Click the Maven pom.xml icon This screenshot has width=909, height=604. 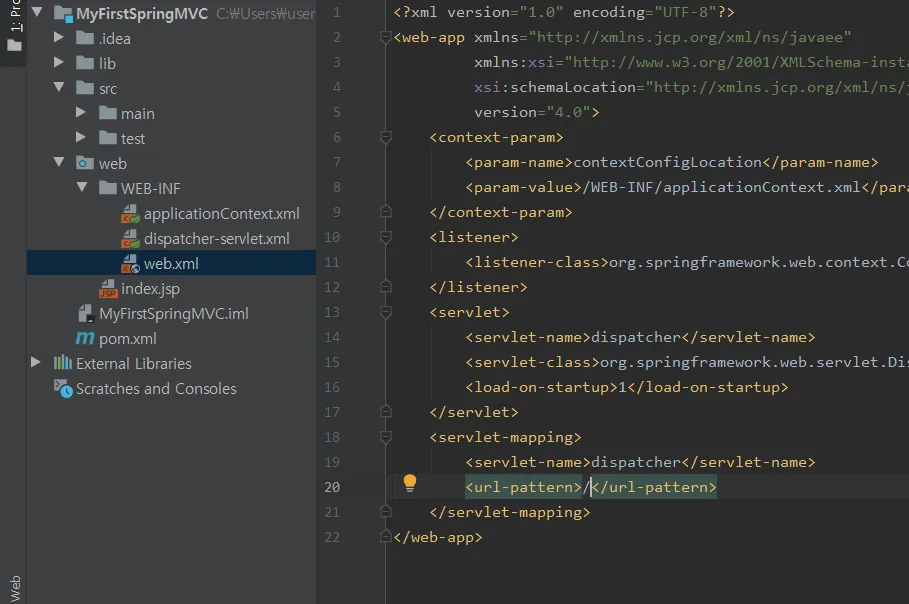click(x=85, y=339)
